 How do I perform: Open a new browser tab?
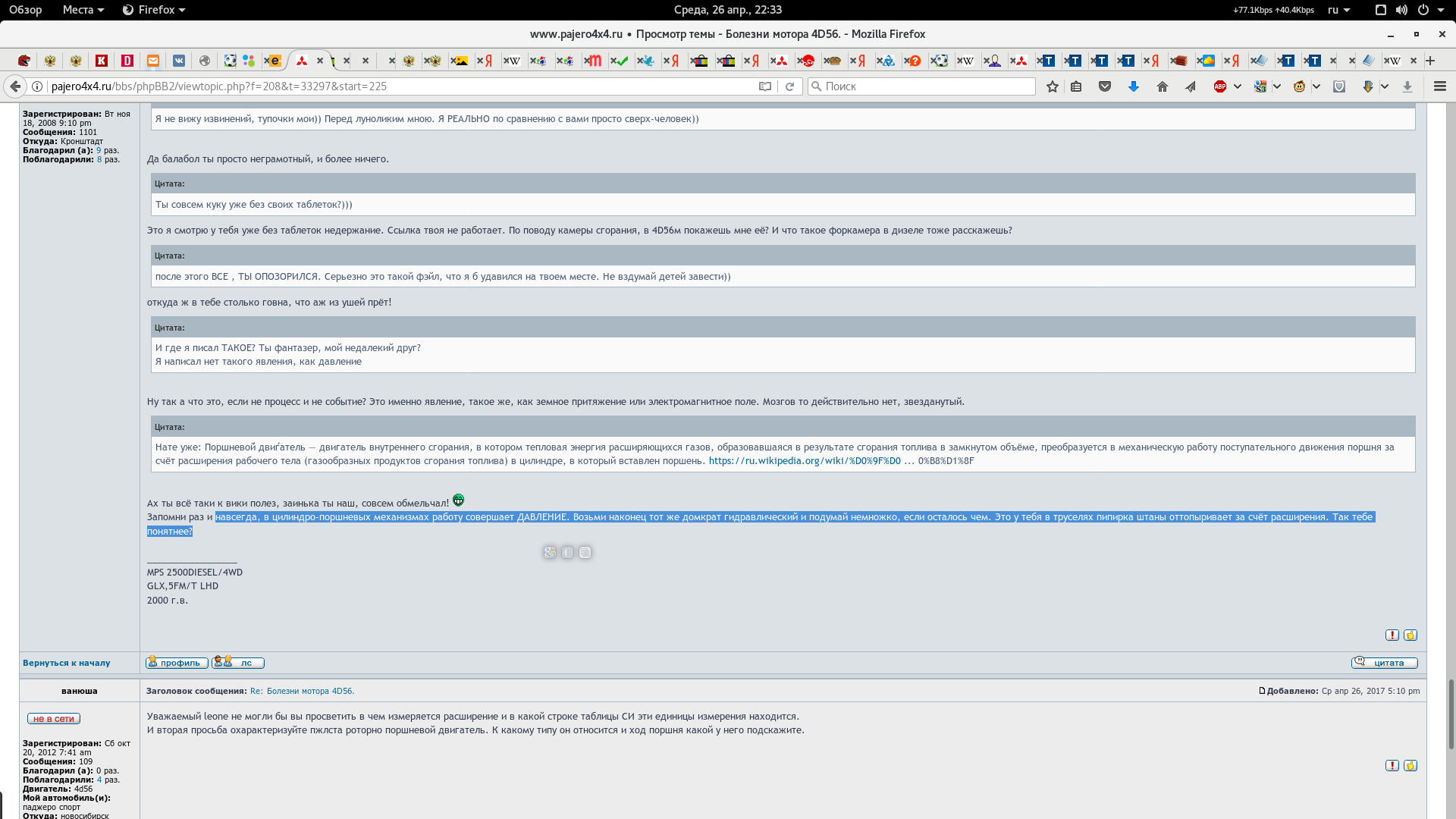[1430, 61]
